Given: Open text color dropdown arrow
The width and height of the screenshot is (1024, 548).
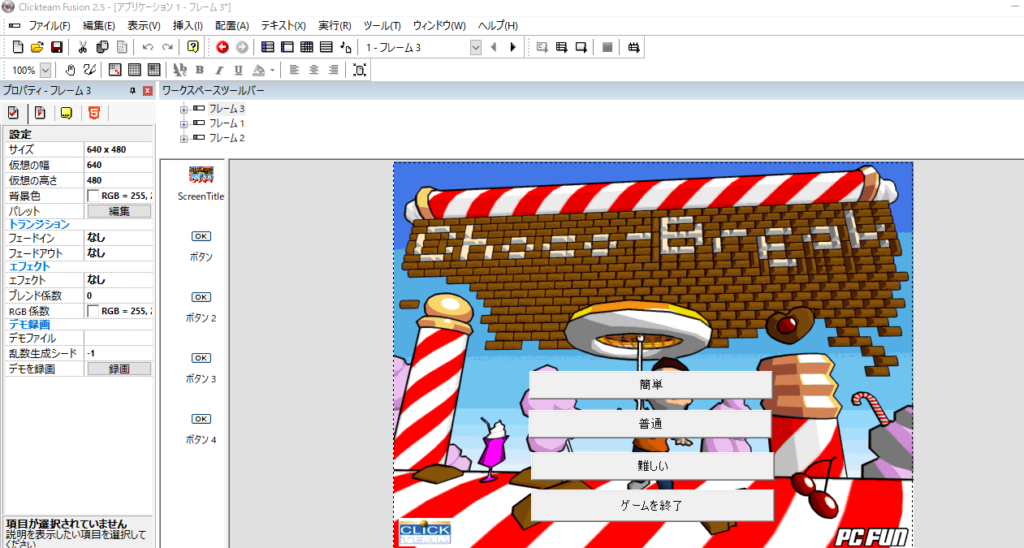Looking at the screenshot, I should [x=272, y=70].
